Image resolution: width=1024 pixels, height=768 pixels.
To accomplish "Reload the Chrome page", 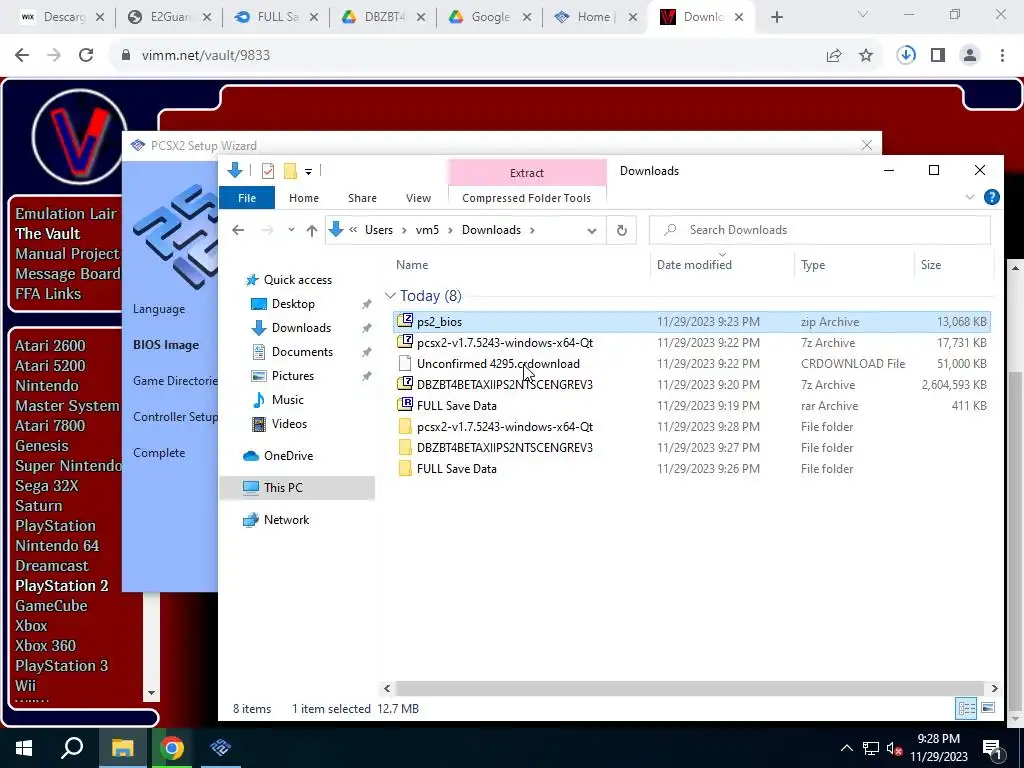I will click(x=86, y=56).
